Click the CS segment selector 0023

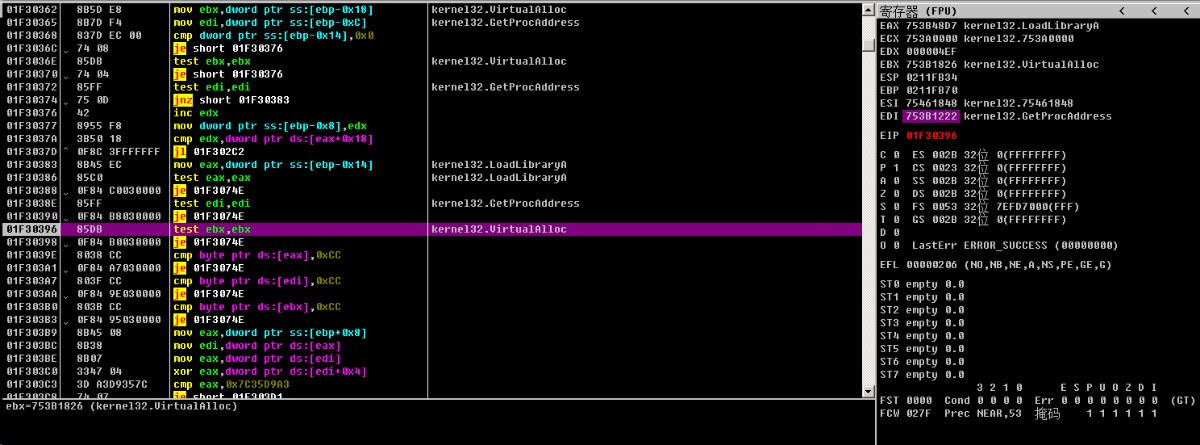point(943,168)
